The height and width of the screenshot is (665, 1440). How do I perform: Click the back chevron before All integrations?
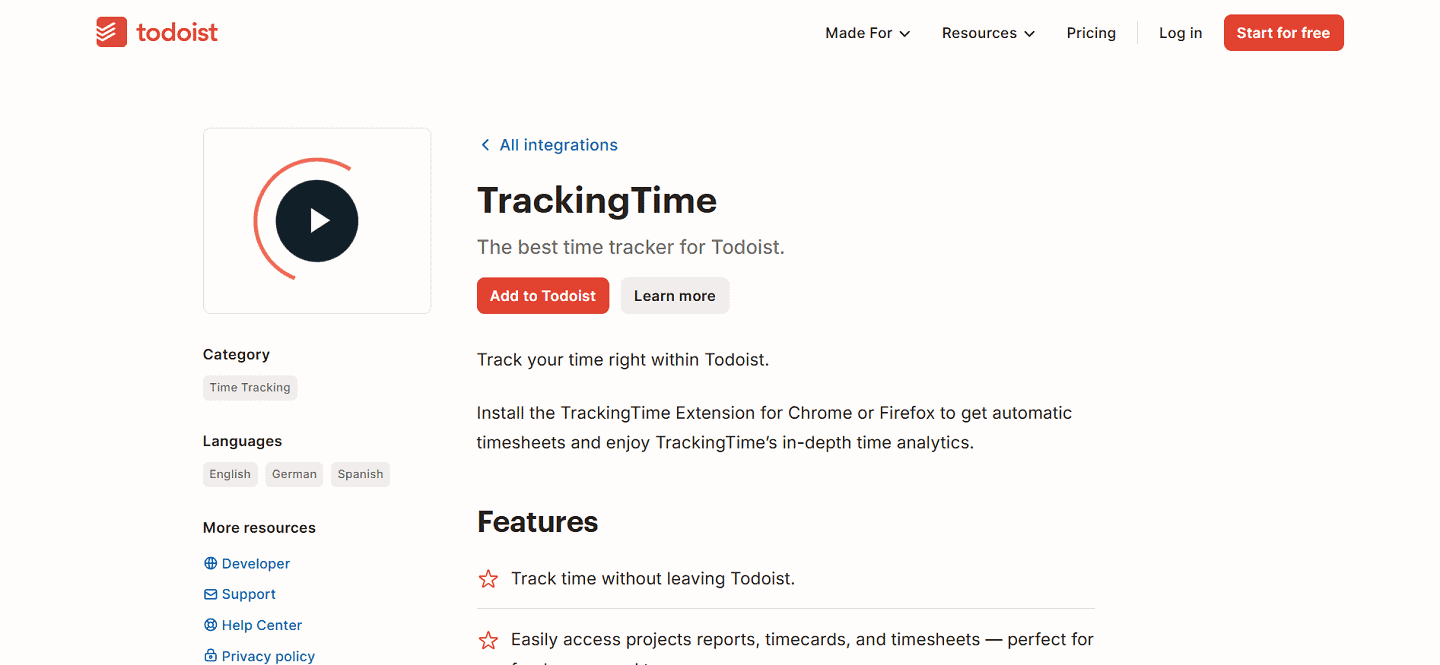(485, 144)
